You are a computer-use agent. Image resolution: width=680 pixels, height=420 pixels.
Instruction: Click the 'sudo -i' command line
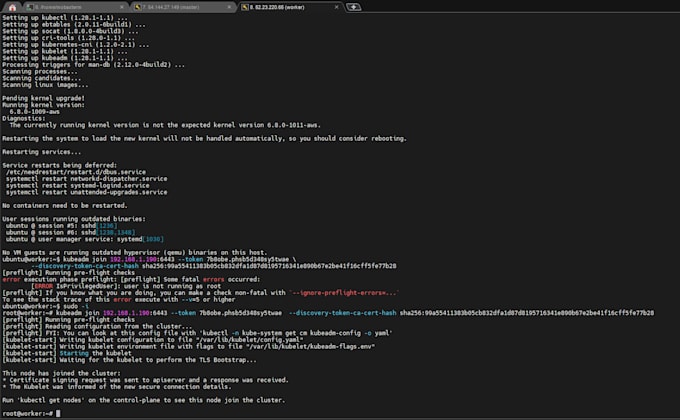[x=45, y=306]
